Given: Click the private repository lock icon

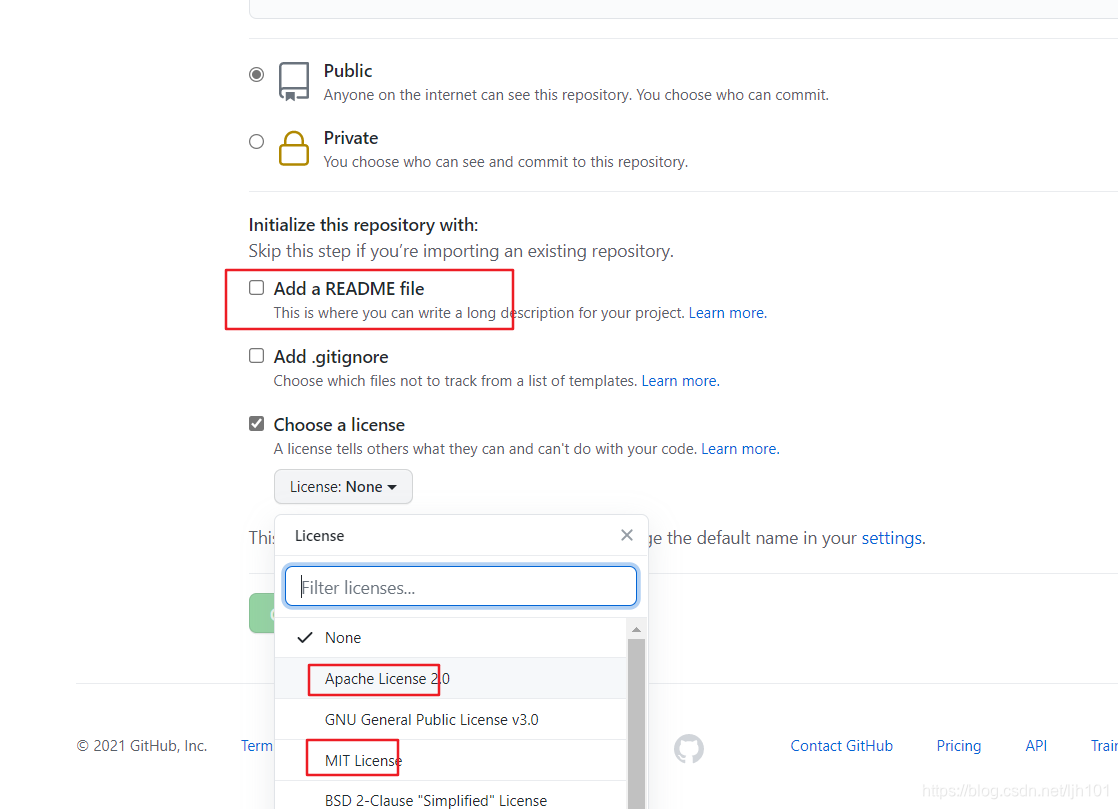Looking at the screenshot, I should [x=294, y=148].
